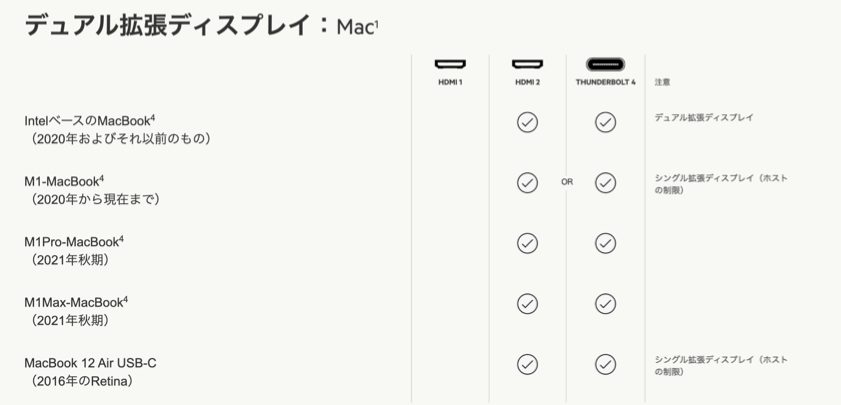
Task: Click the デュアル拡張ディスプレイ page heading
Action: [168, 26]
